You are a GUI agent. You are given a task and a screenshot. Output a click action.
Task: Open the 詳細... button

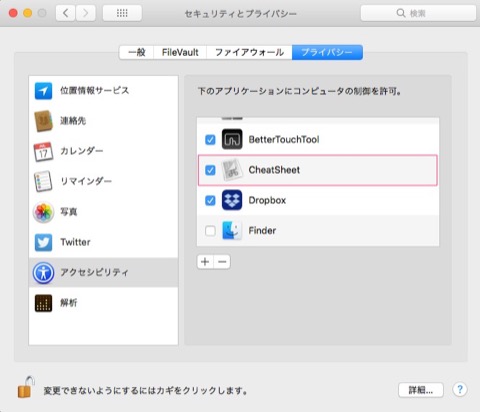pyautogui.click(x=421, y=390)
